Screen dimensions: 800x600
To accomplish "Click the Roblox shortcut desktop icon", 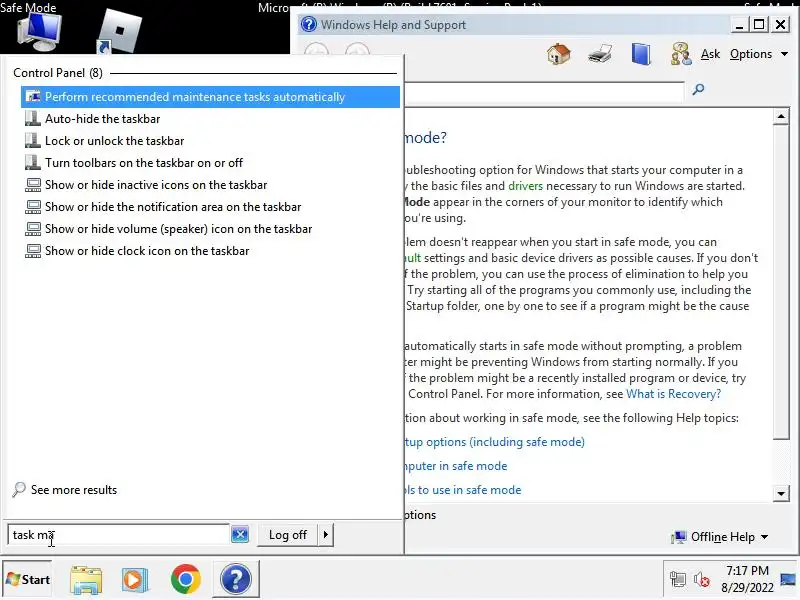I will tap(118, 32).
